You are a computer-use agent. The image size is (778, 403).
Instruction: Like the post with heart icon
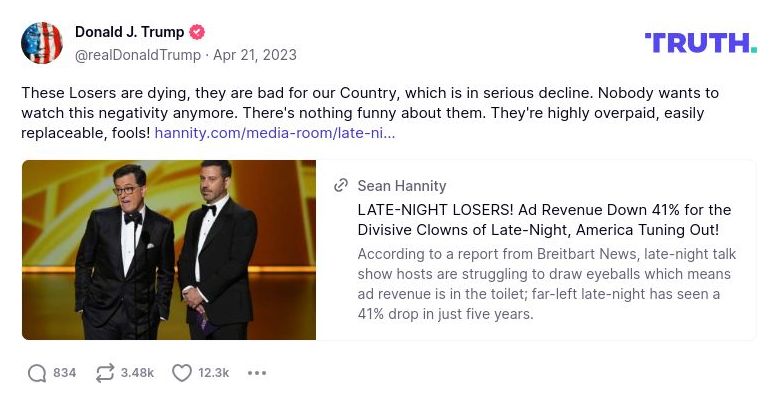[x=181, y=373]
